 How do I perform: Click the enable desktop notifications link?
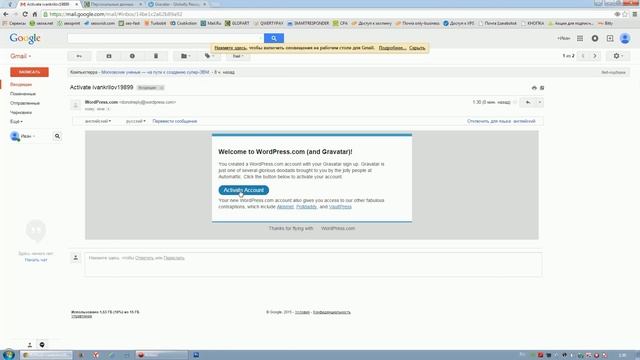coord(230,48)
